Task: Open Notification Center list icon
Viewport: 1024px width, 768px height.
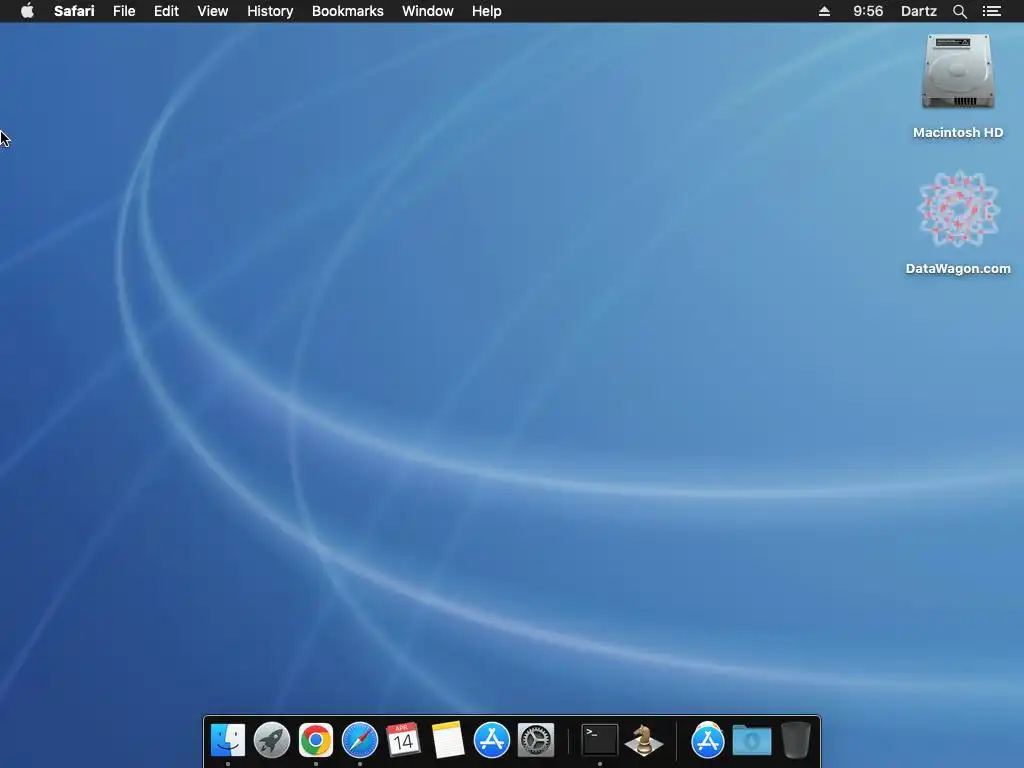Action: (x=991, y=11)
